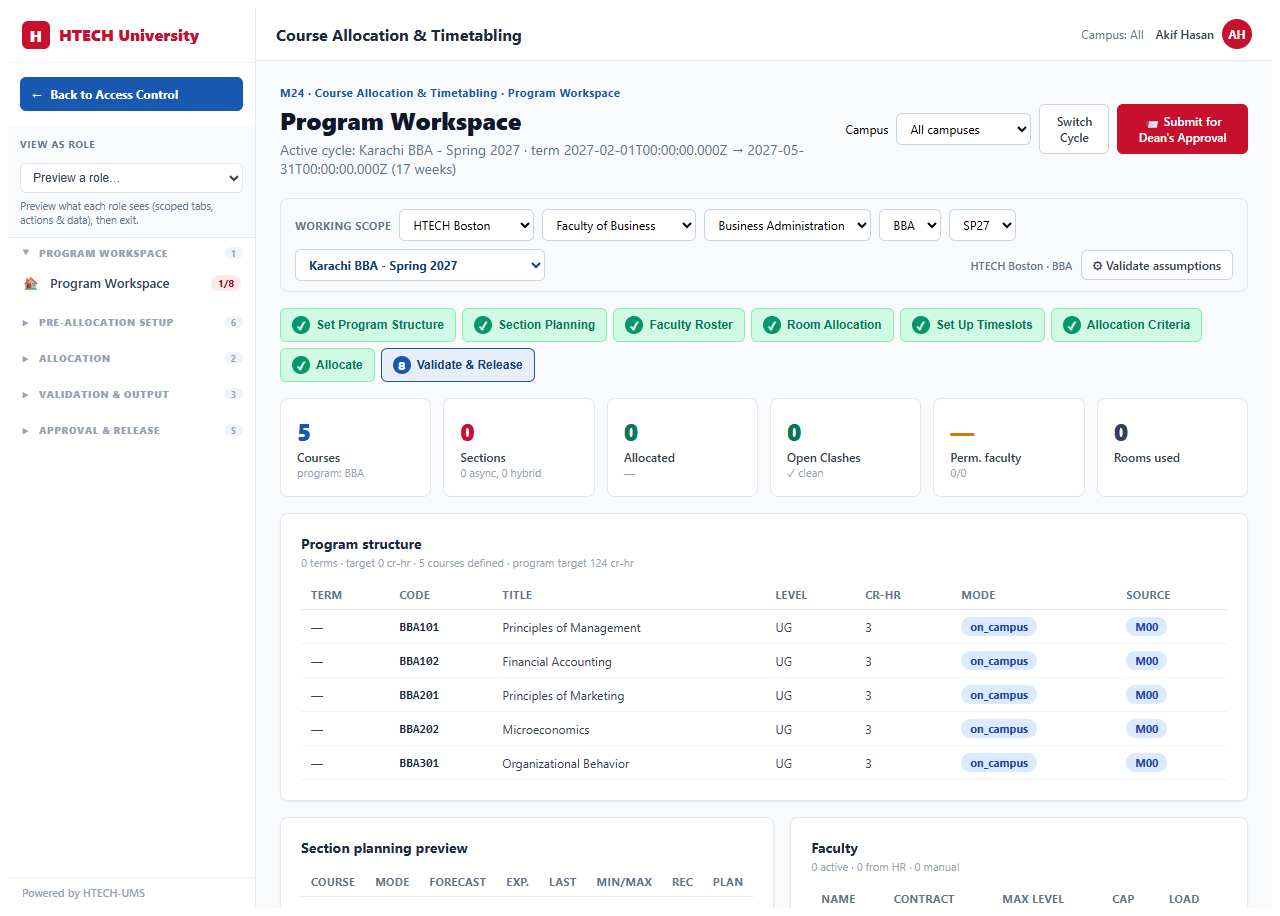
Task: Select Program Workspace in the sidebar
Action: (x=131, y=284)
